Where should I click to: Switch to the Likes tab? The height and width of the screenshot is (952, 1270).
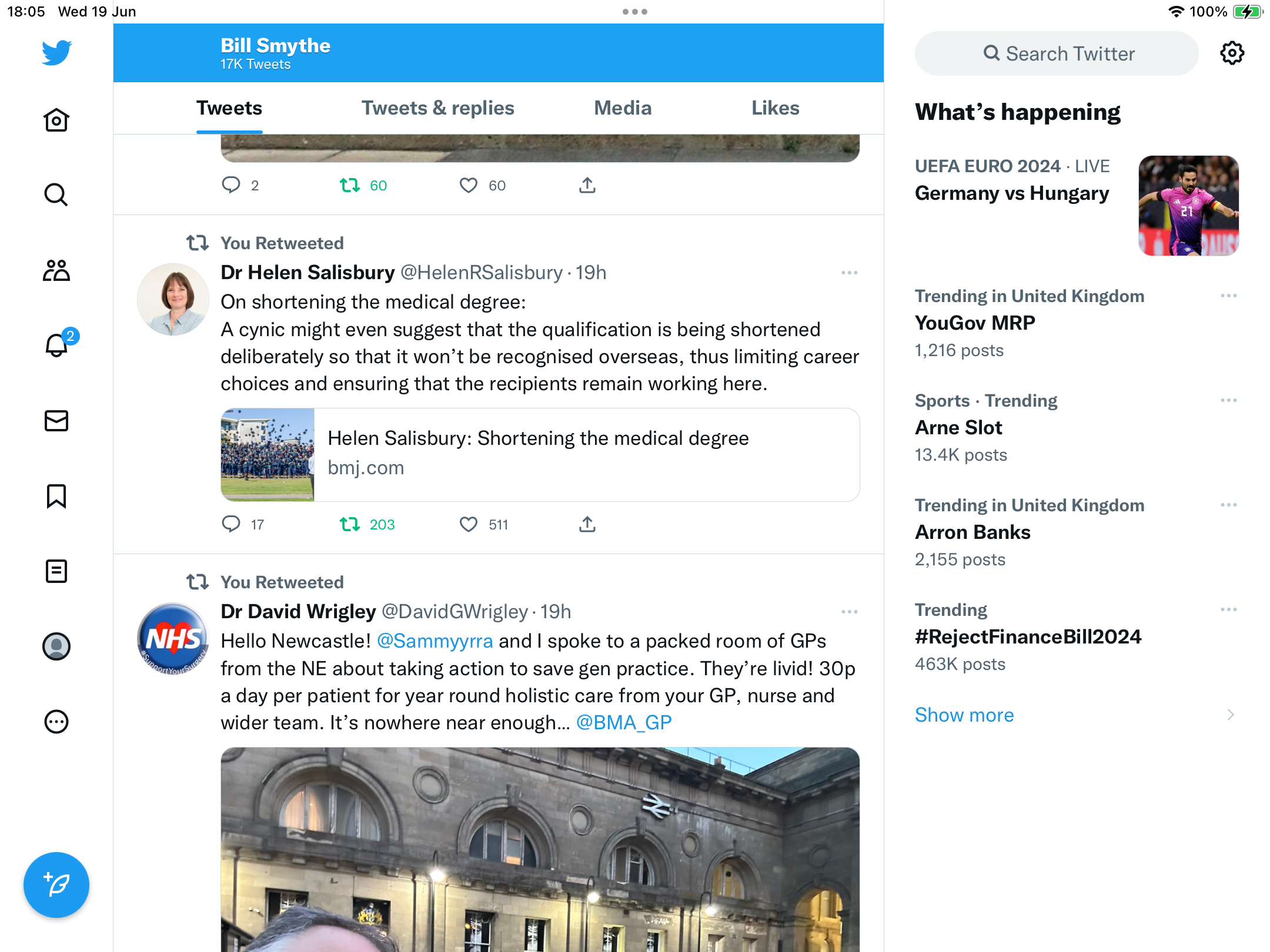tap(776, 108)
